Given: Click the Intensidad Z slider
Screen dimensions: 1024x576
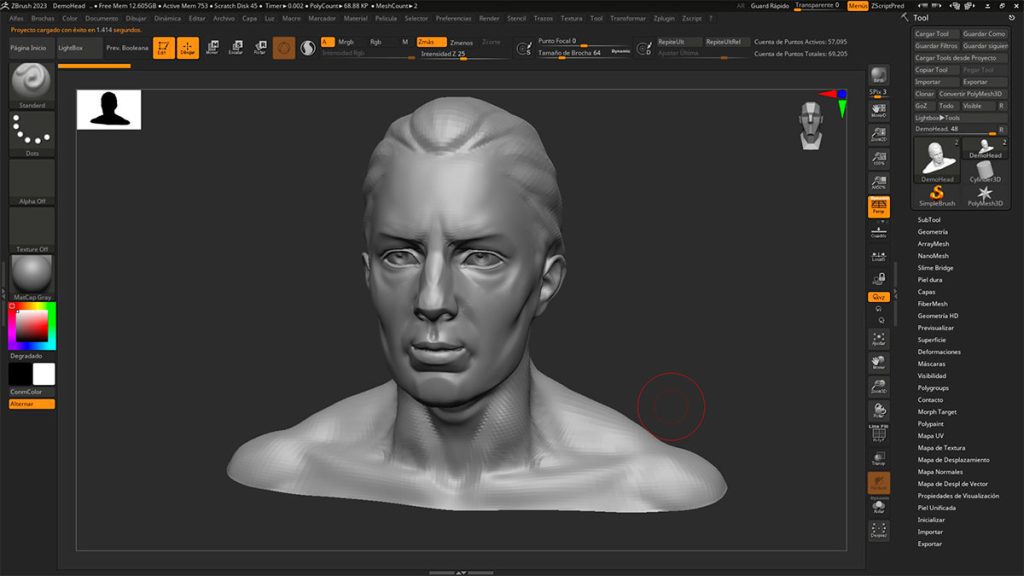Looking at the screenshot, I should [464, 54].
